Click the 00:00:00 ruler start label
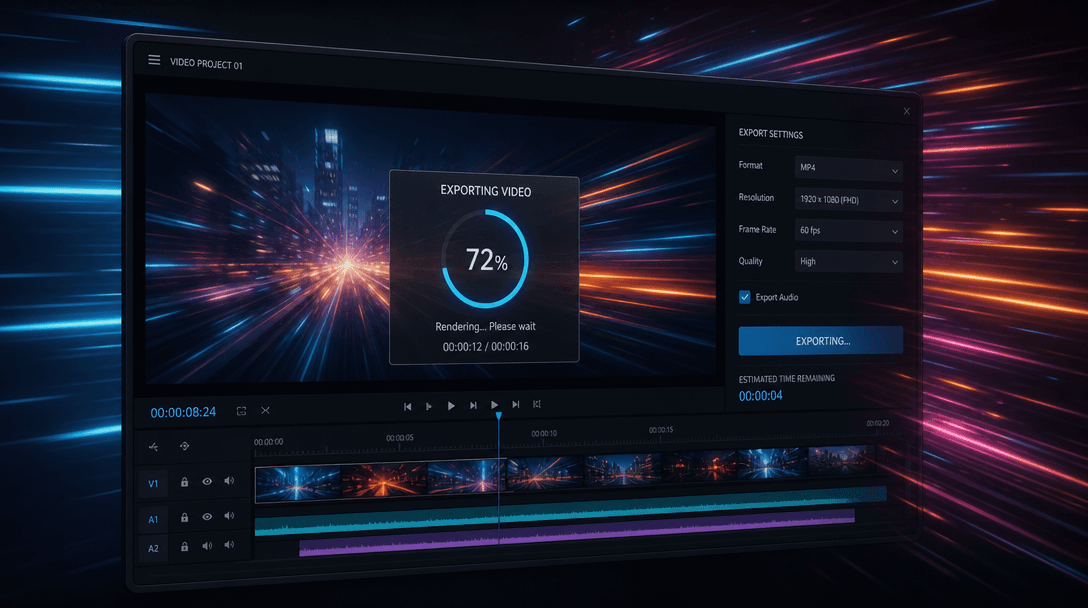This screenshot has height=608, width=1088. pyautogui.click(x=269, y=441)
